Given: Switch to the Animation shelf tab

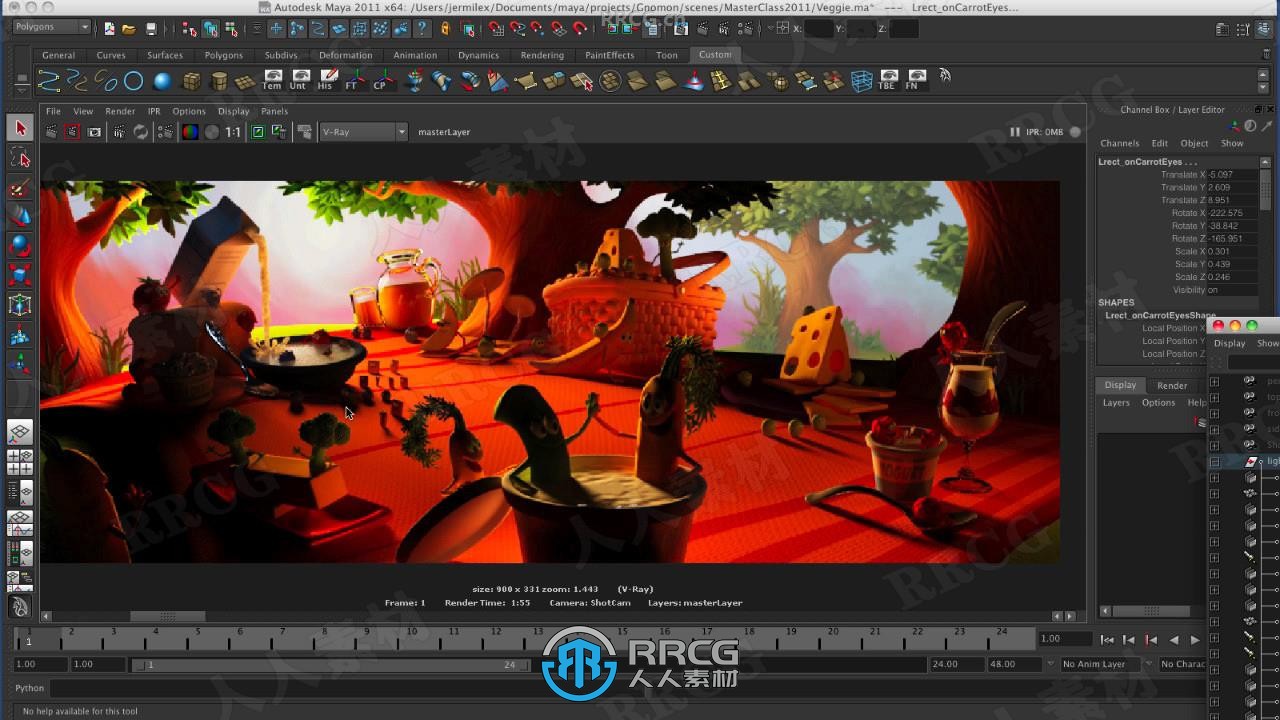Looking at the screenshot, I should (415, 55).
